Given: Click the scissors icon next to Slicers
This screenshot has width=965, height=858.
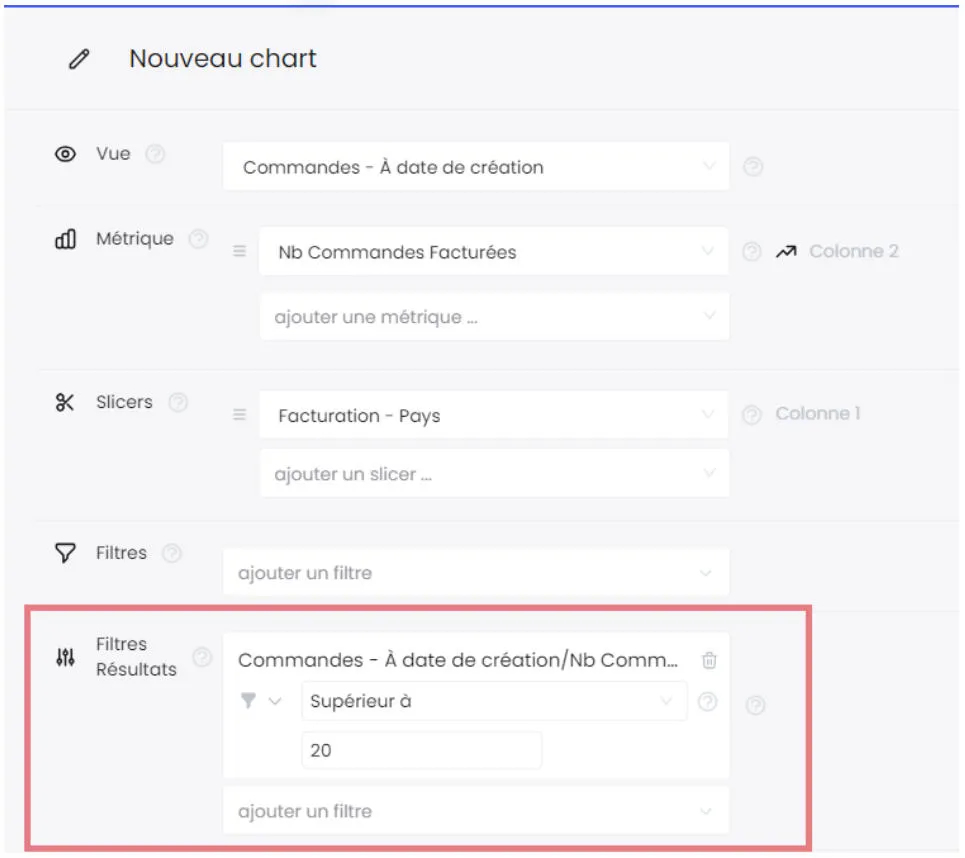Looking at the screenshot, I should pos(65,403).
